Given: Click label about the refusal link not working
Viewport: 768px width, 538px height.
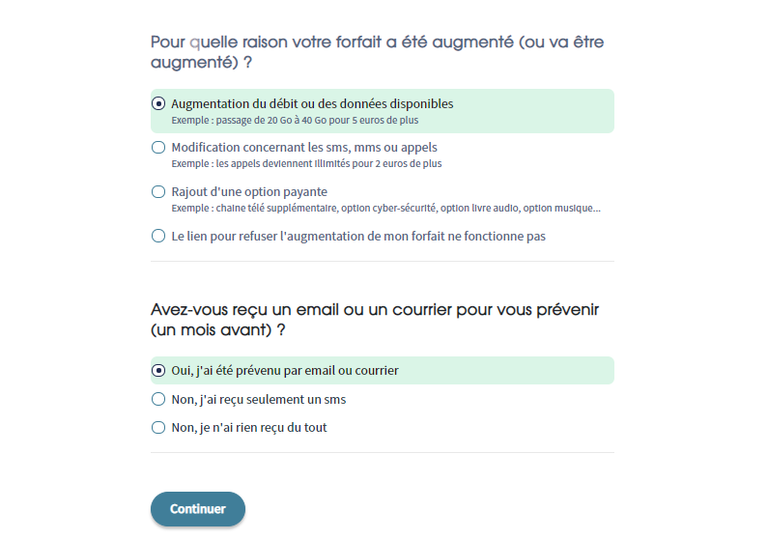Looking at the screenshot, I should [358, 237].
